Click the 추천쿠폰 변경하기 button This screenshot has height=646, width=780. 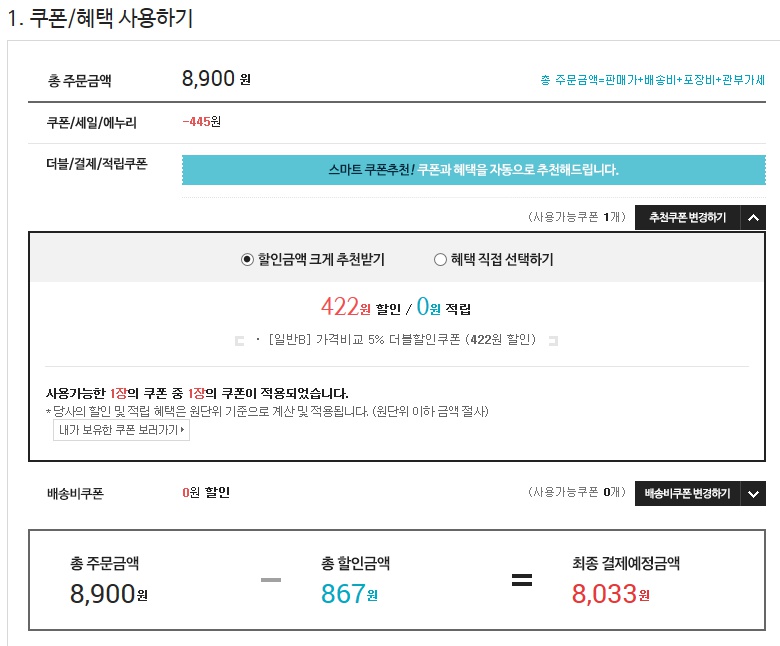click(687, 217)
